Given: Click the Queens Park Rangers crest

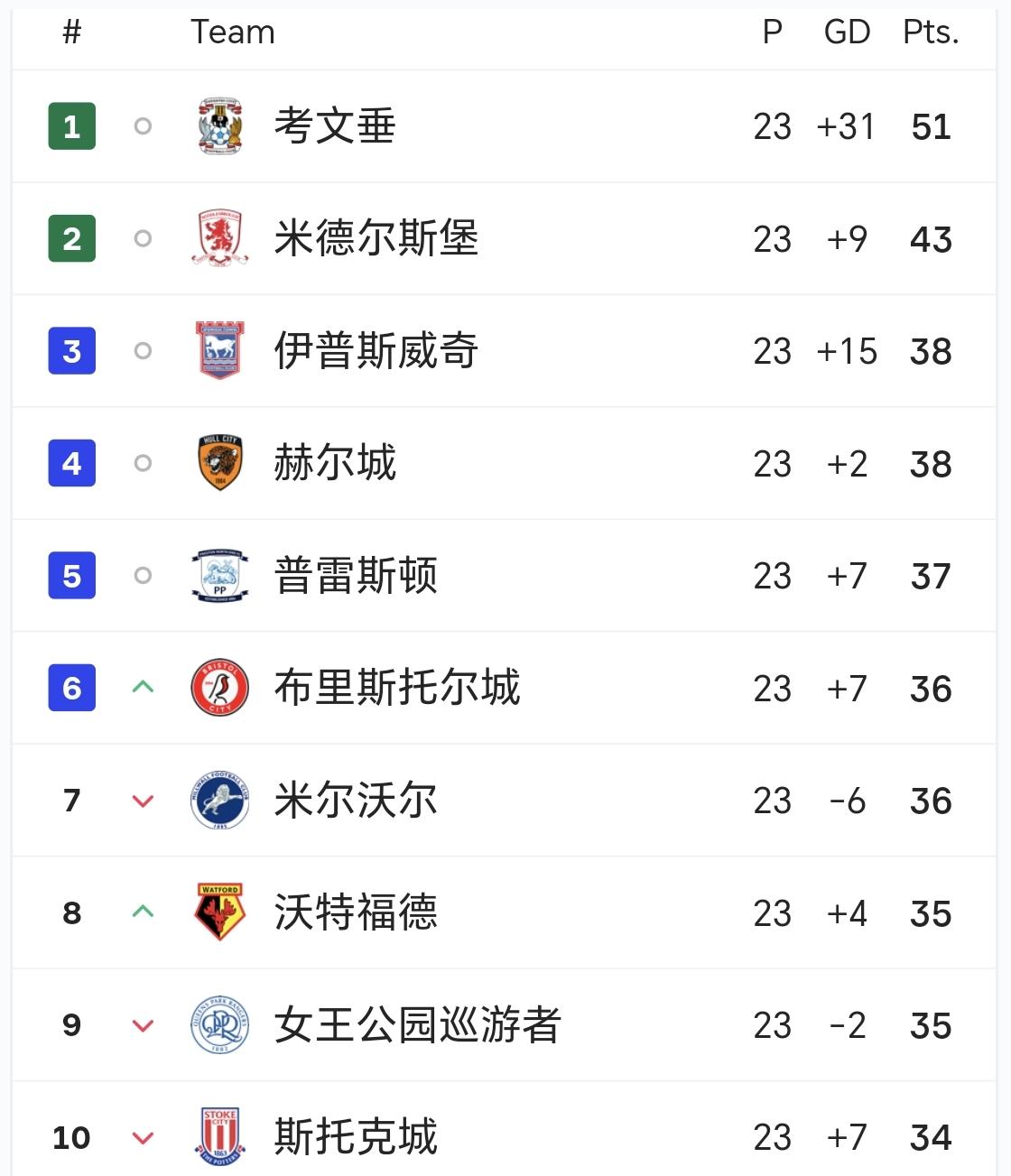Looking at the screenshot, I should tap(220, 1025).
